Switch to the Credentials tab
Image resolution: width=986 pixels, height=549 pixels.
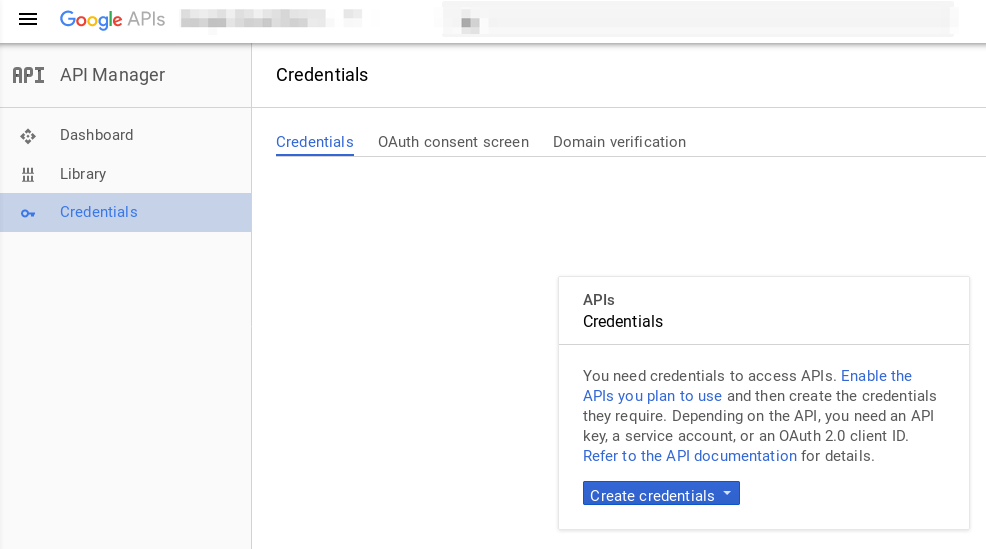[x=314, y=142]
